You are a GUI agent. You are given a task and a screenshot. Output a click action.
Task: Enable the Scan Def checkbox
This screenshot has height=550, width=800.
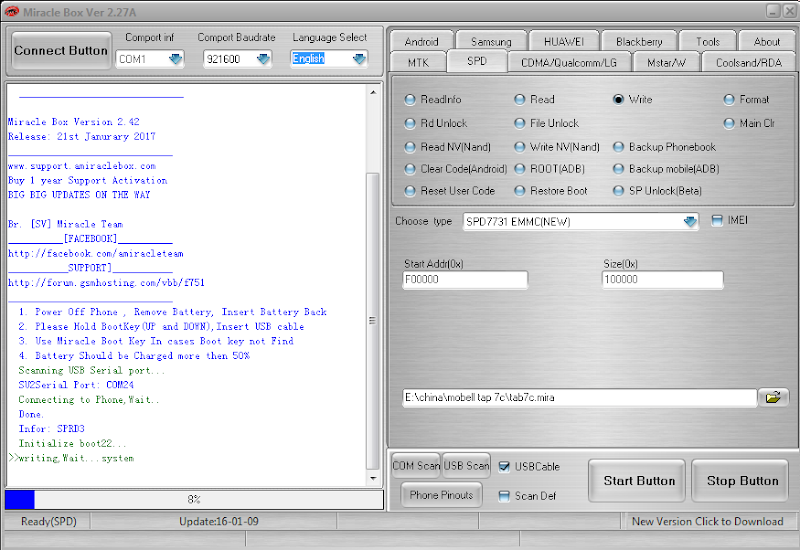pyautogui.click(x=504, y=496)
